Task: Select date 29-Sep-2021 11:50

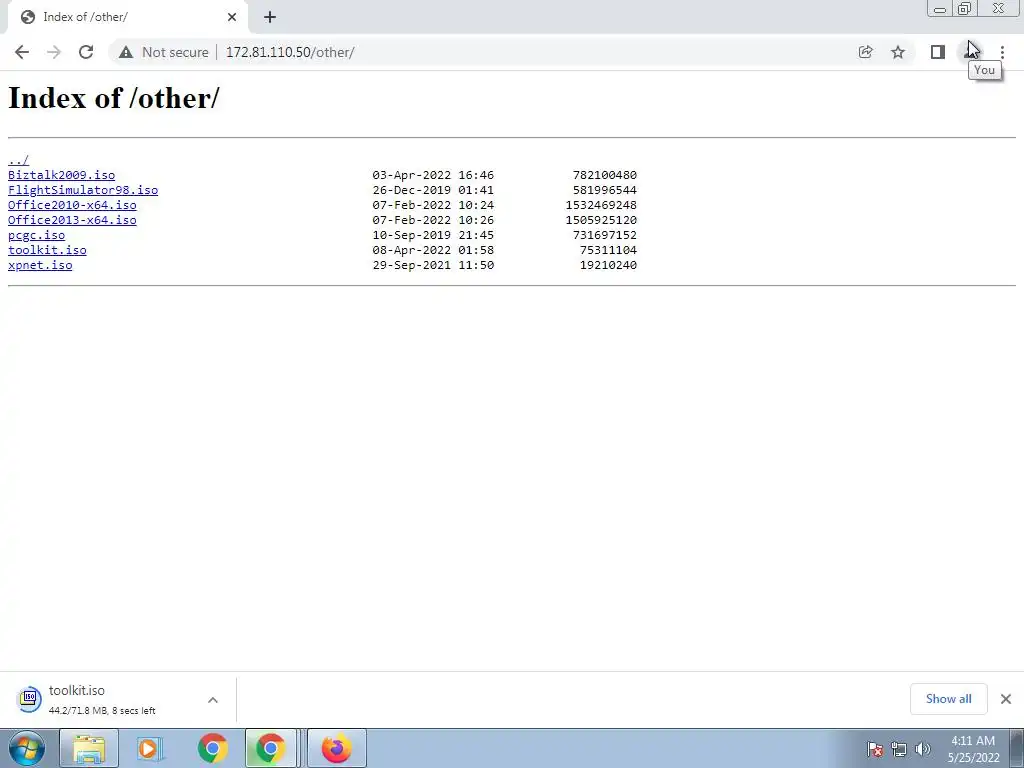Action: coord(433,265)
